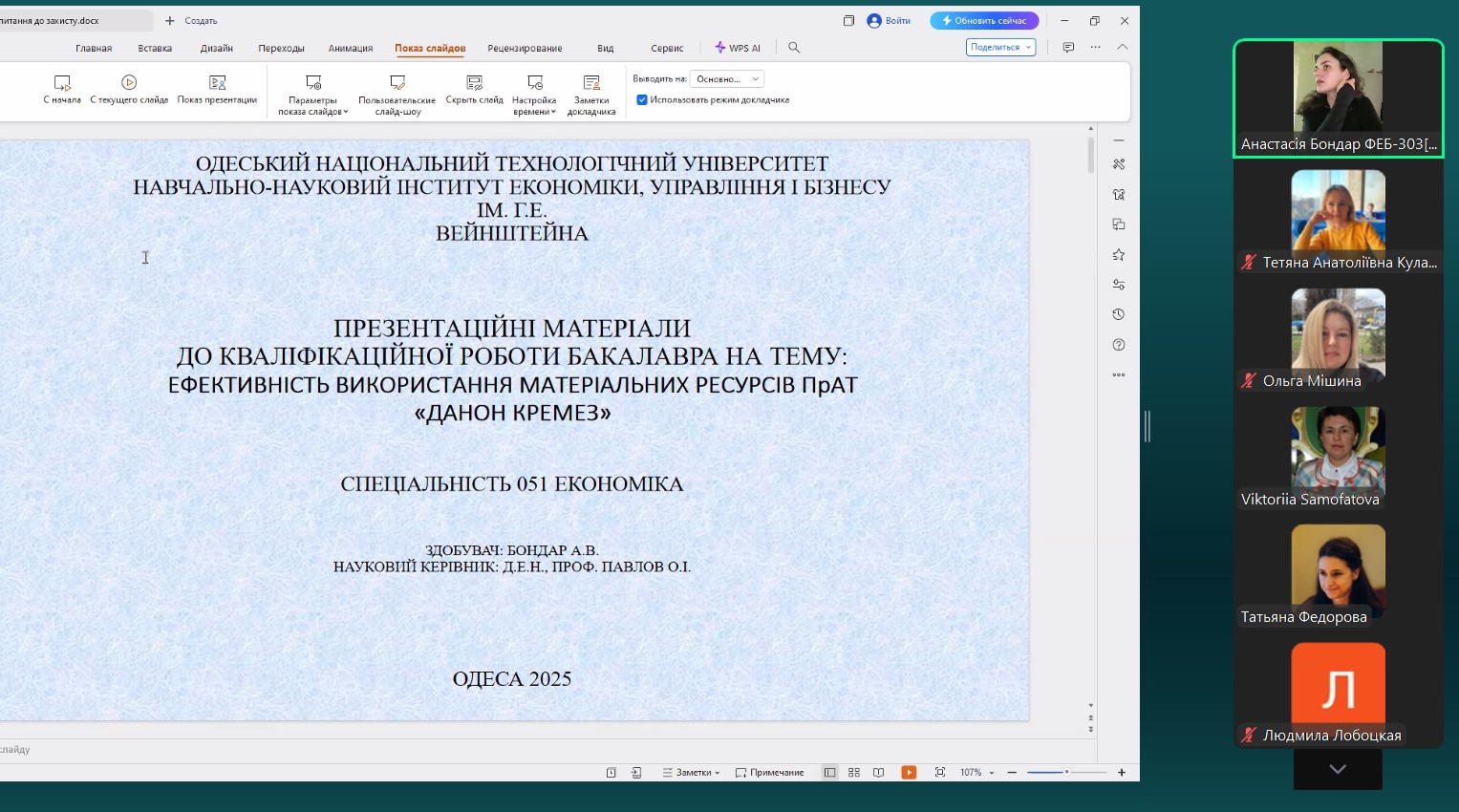Screen dimensions: 1459x812
Task: Play from current slide (С текущего слайда)
Action: tap(129, 89)
